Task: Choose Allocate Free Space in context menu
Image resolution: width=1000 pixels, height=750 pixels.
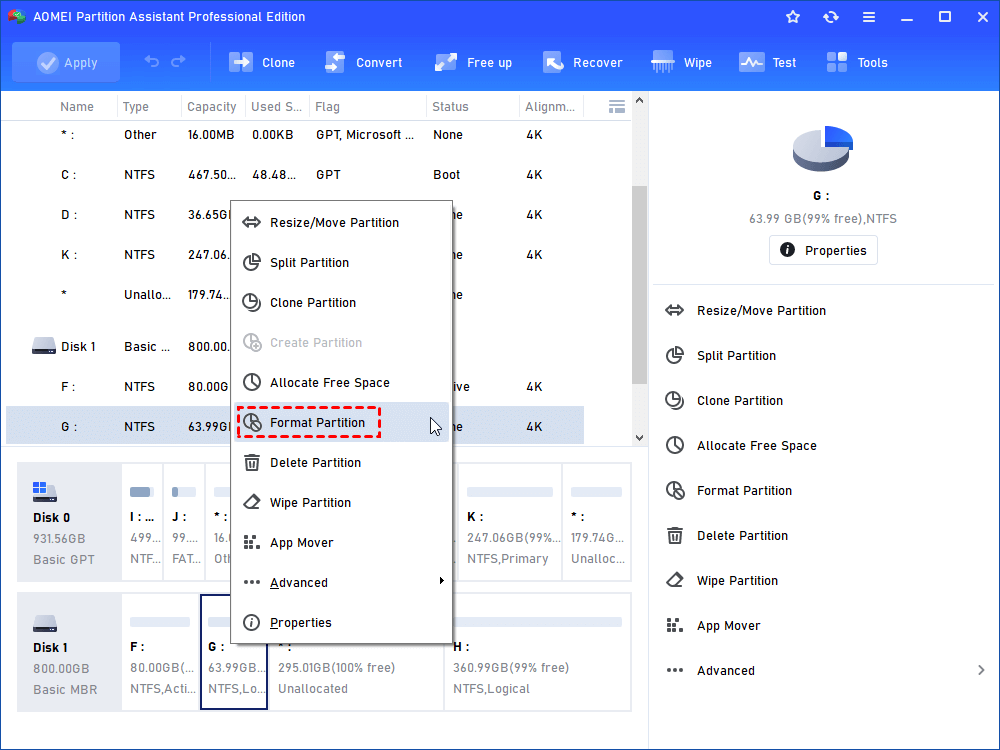Action: point(342,383)
